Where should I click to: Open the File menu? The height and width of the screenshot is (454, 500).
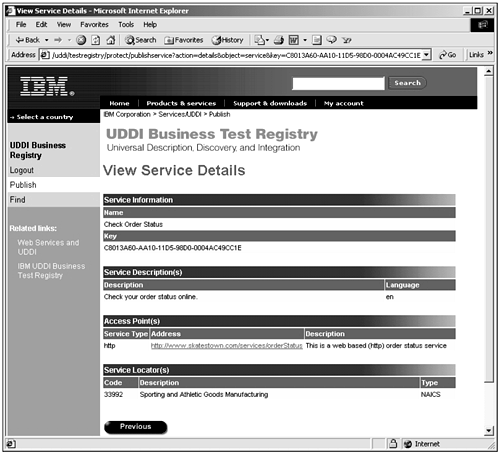pos(21,25)
